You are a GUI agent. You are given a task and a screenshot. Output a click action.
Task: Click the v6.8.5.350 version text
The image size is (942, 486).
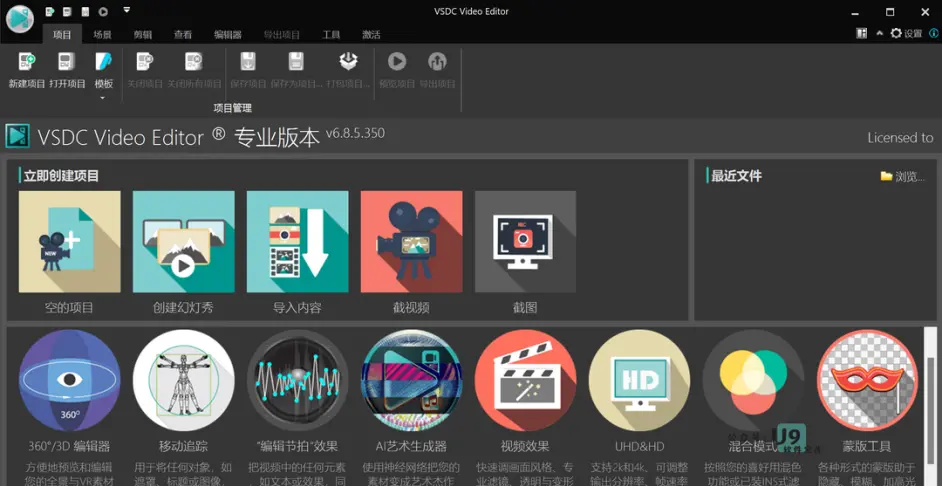(x=355, y=133)
